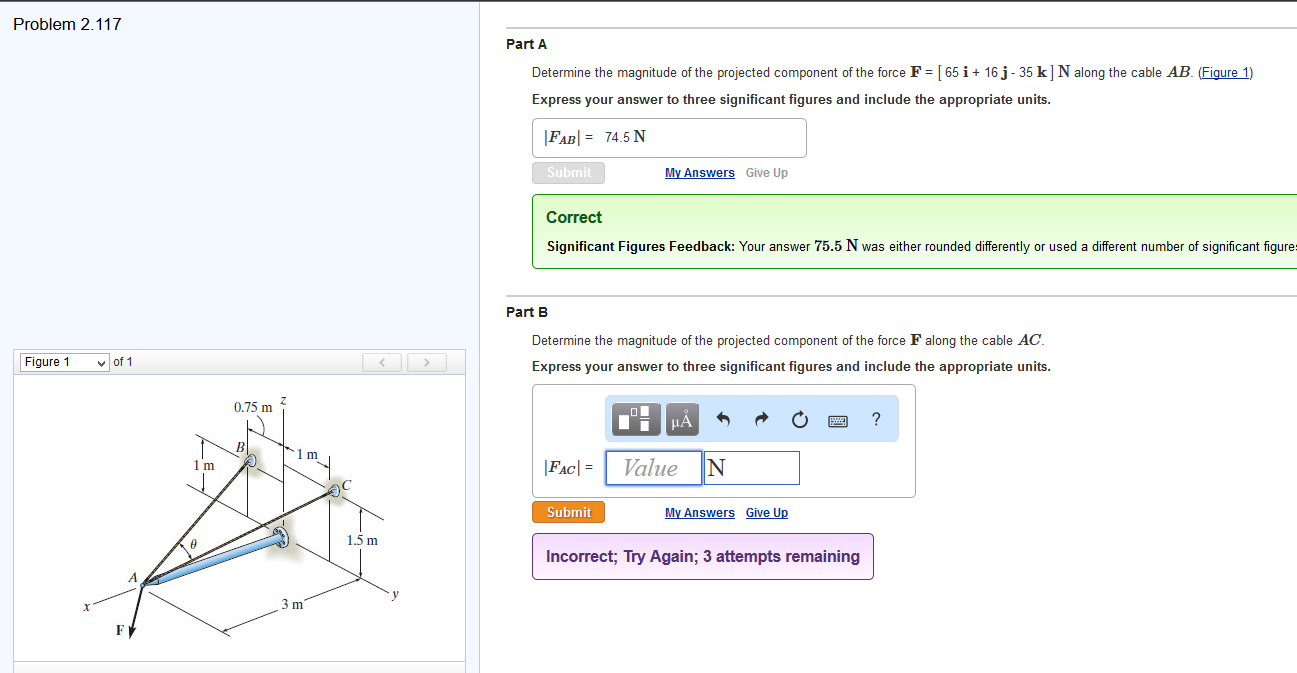
Task: Click the redo arrow in answer toolbar
Action: click(761, 420)
